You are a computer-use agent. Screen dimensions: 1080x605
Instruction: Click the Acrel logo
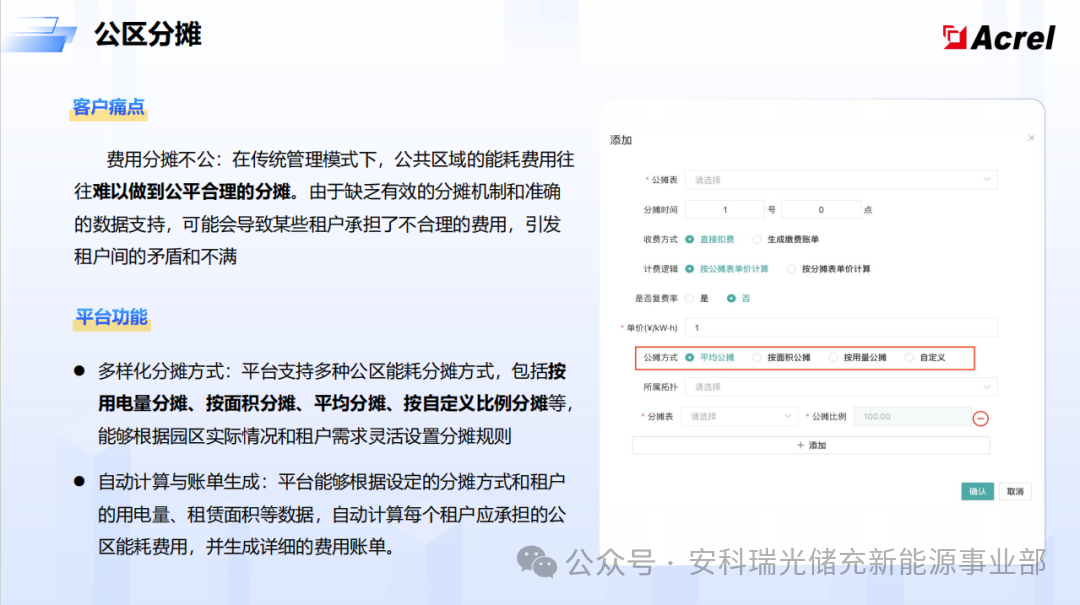point(998,37)
